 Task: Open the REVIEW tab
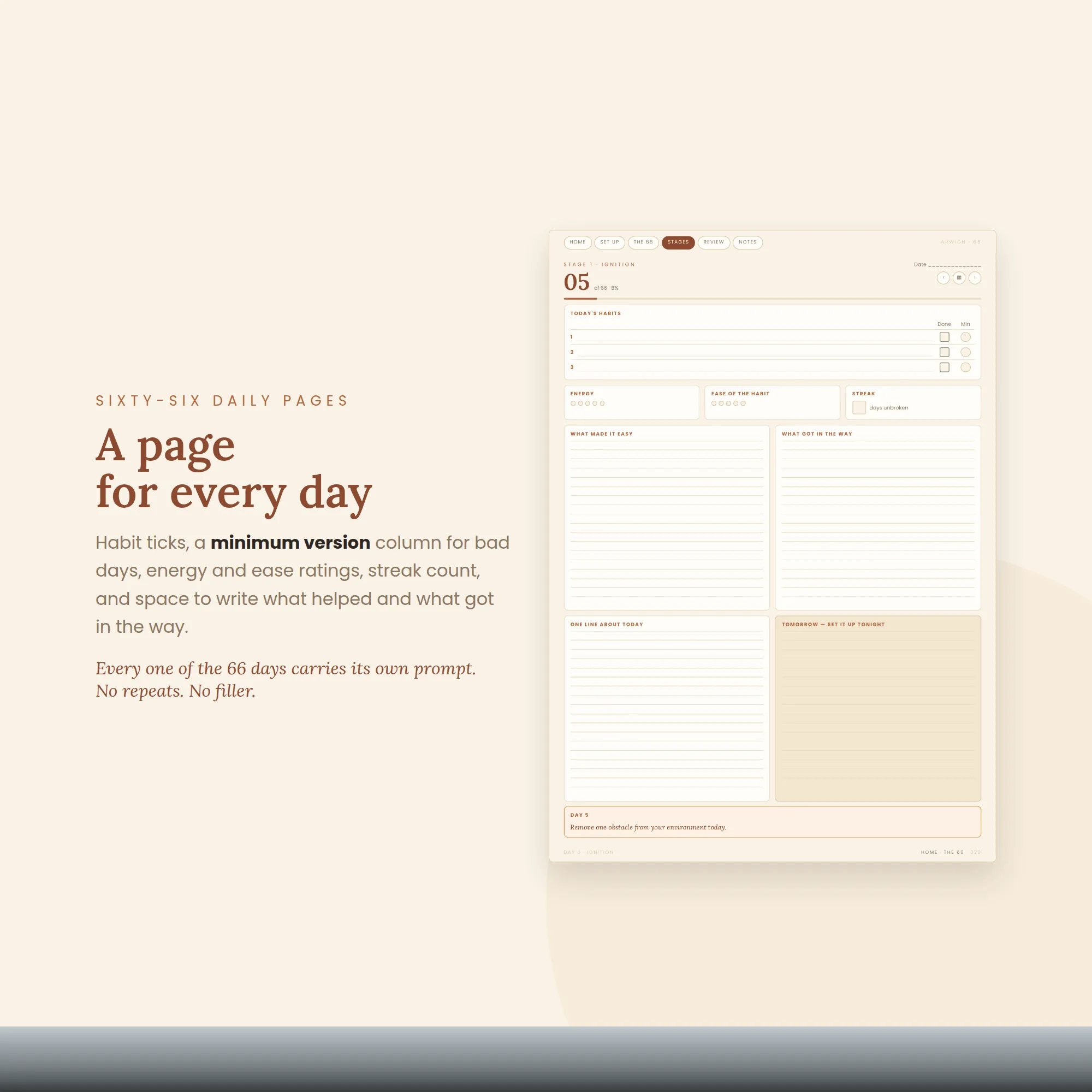[x=713, y=242]
